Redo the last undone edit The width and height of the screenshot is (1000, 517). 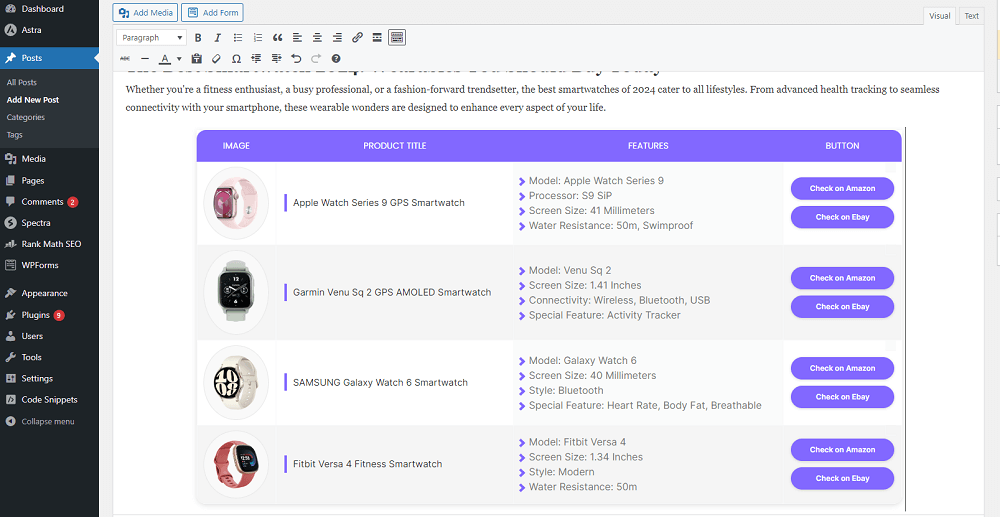coord(316,59)
